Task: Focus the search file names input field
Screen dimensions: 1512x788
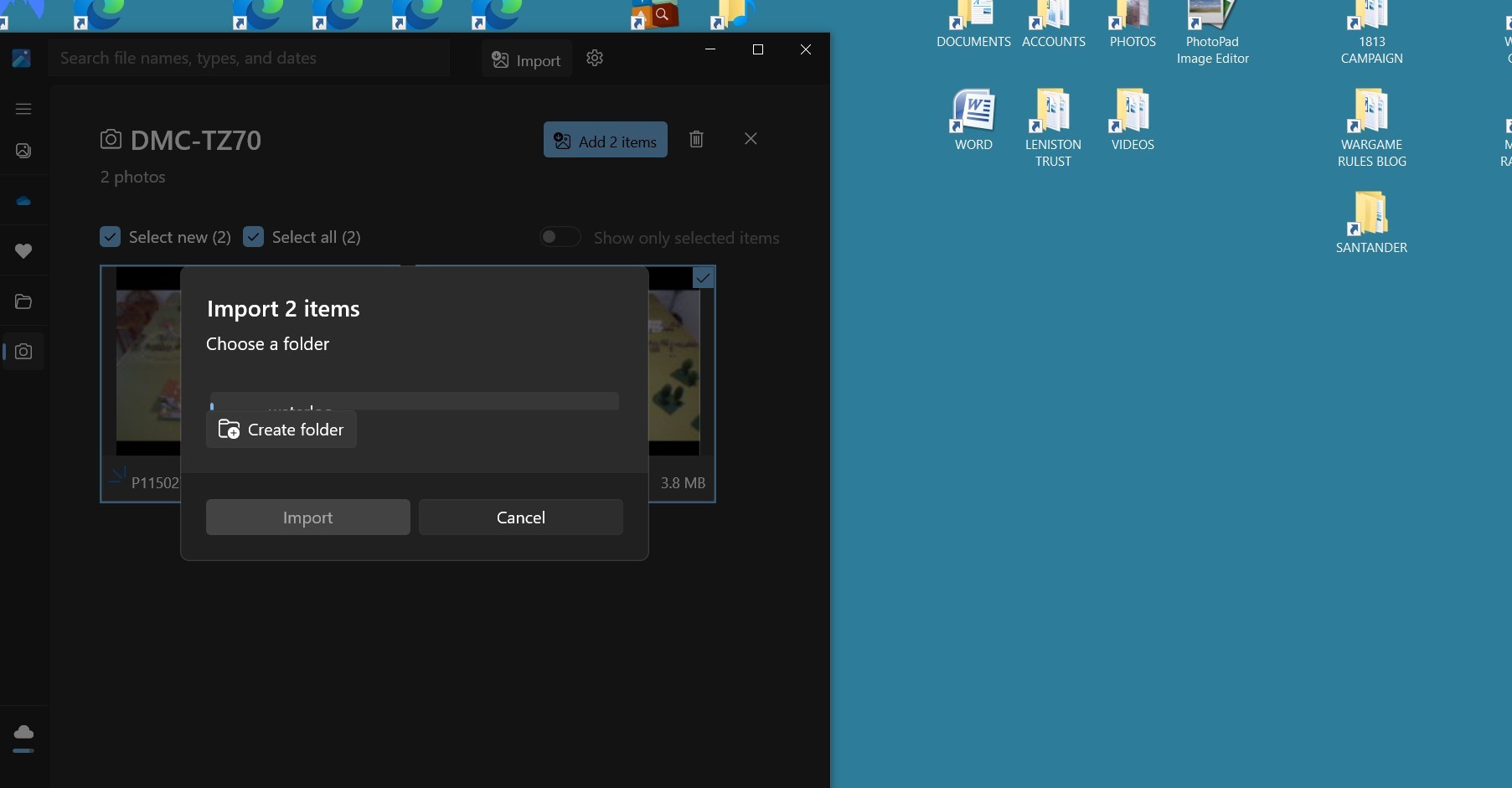Action: 249,58
